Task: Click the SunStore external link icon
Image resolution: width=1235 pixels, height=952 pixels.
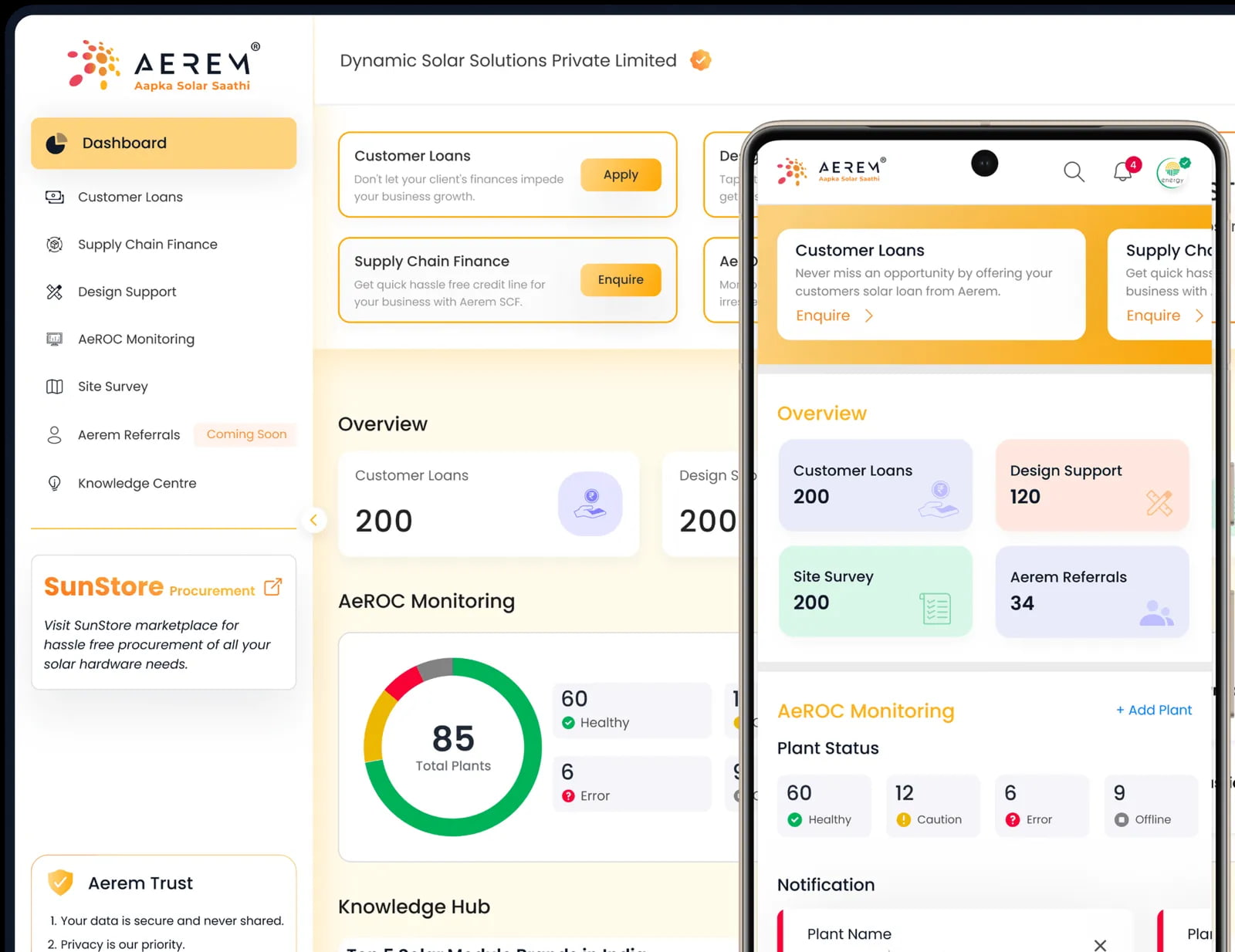Action: click(272, 587)
